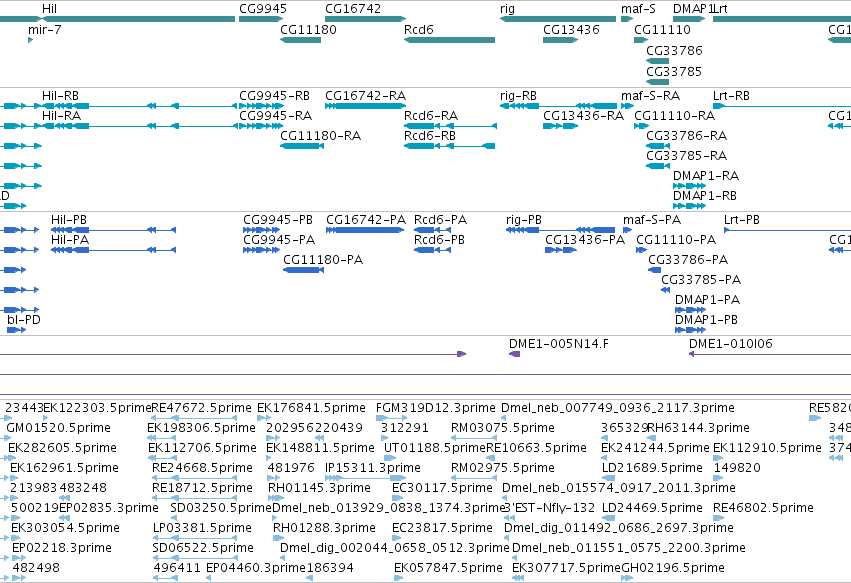The width and height of the screenshot is (851, 583).
Task: Select the CG33785 gene label
Action: (674, 72)
